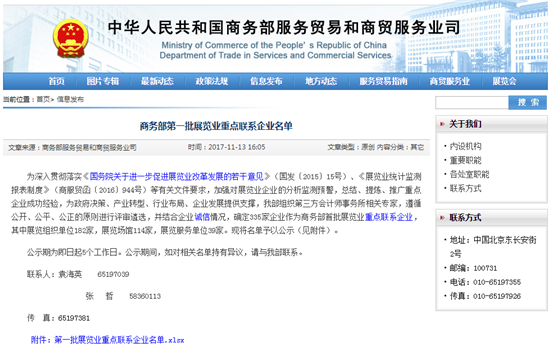Open the 展览会 navigation tab
This screenshot has width=560, height=363.
[x=504, y=81]
